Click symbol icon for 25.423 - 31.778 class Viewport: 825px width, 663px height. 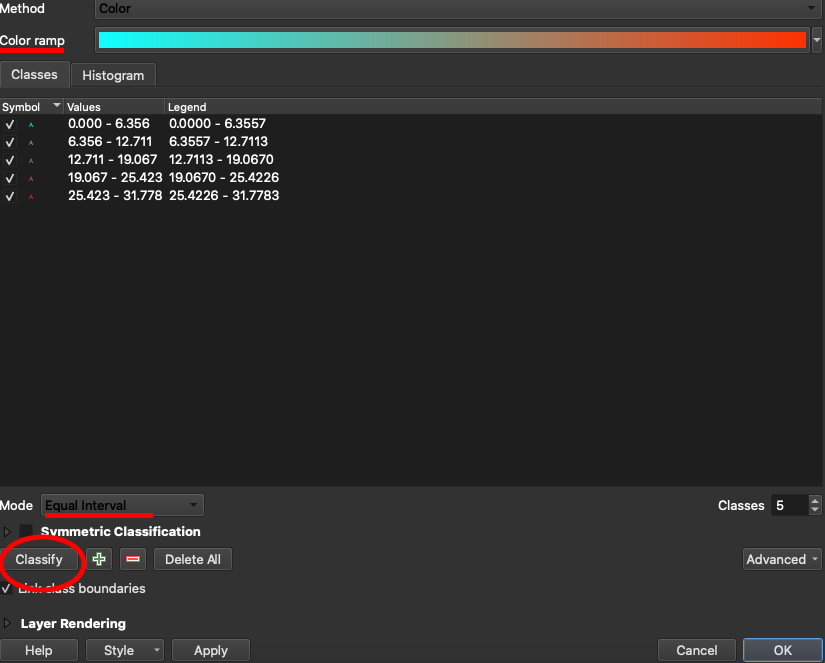point(31,197)
